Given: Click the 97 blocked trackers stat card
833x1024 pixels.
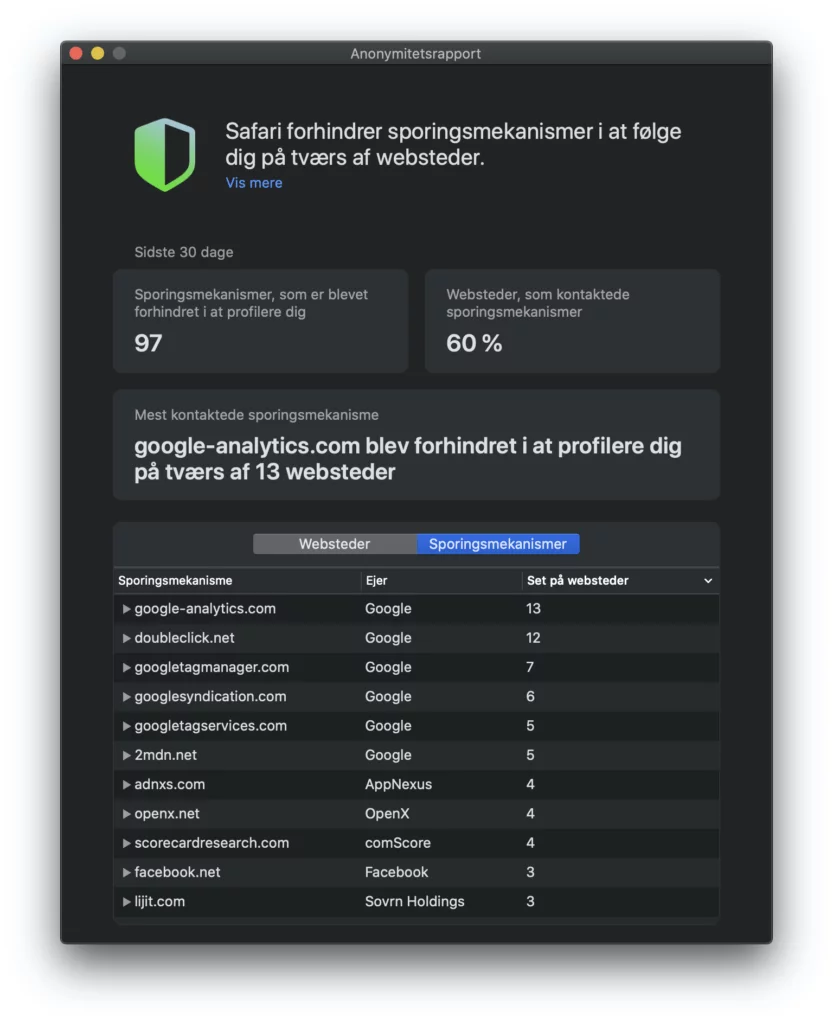Looking at the screenshot, I should [x=260, y=320].
